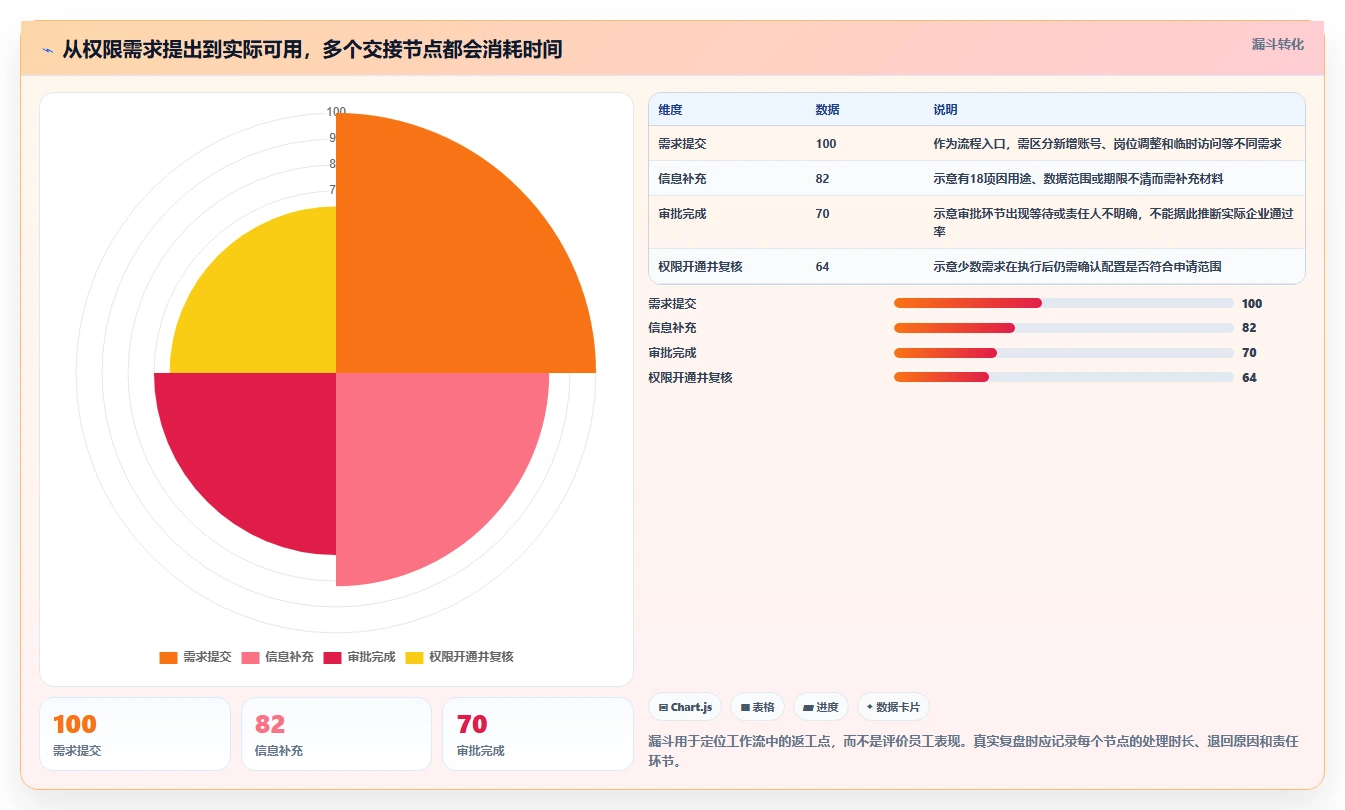The image size is (1345, 810).
Task: Open the 70 审批完成 data card
Action: coord(538,734)
